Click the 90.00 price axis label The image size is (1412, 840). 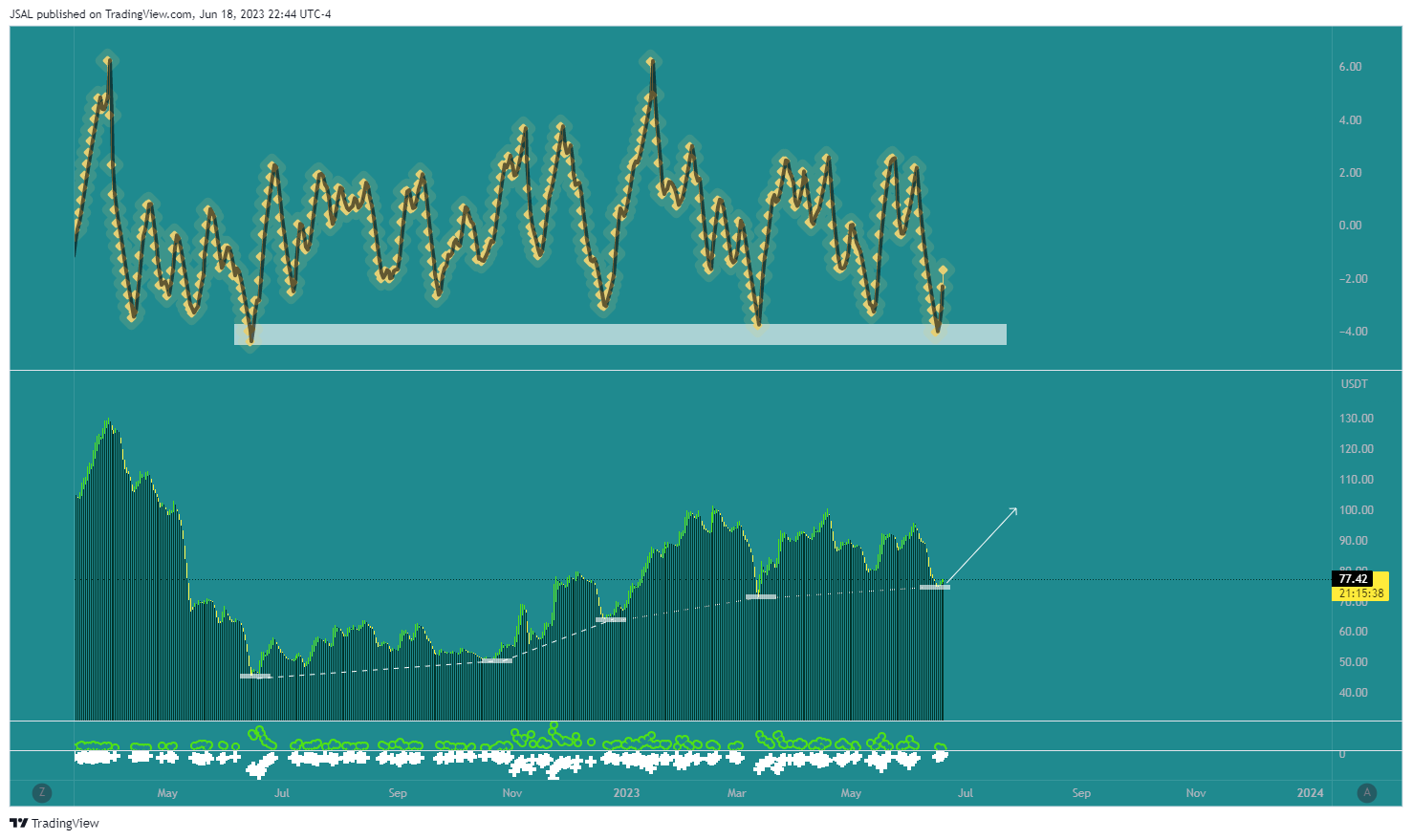[x=1354, y=541]
